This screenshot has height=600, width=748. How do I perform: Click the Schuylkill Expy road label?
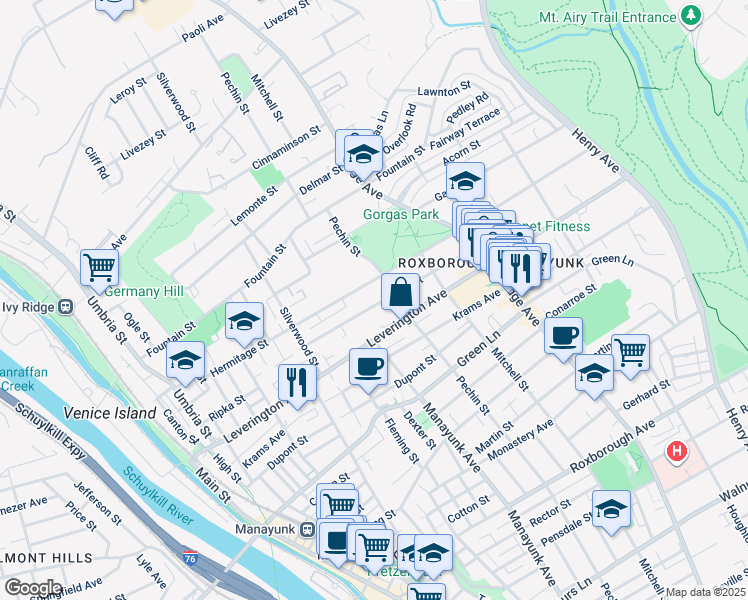pyautogui.click(x=51, y=432)
